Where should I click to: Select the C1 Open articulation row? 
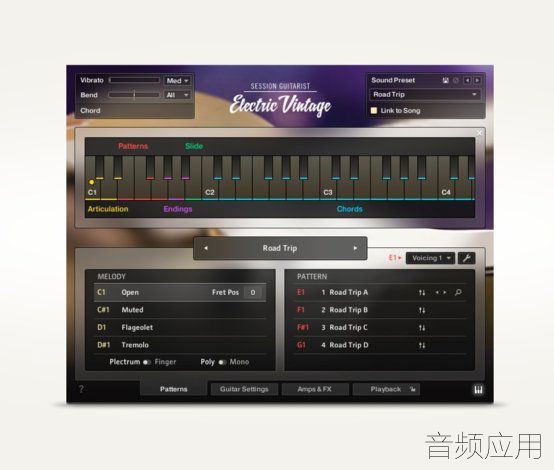tap(180, 292)
